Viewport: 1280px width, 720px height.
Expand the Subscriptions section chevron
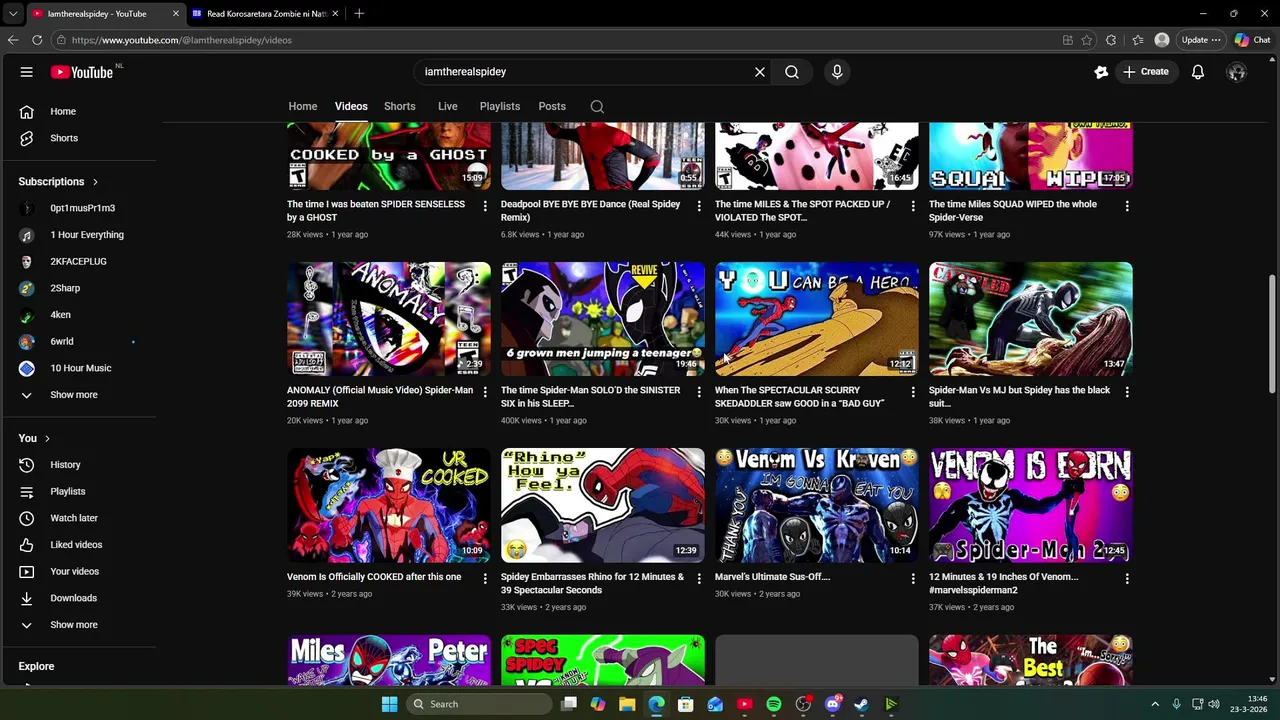[x=95, y=182]
